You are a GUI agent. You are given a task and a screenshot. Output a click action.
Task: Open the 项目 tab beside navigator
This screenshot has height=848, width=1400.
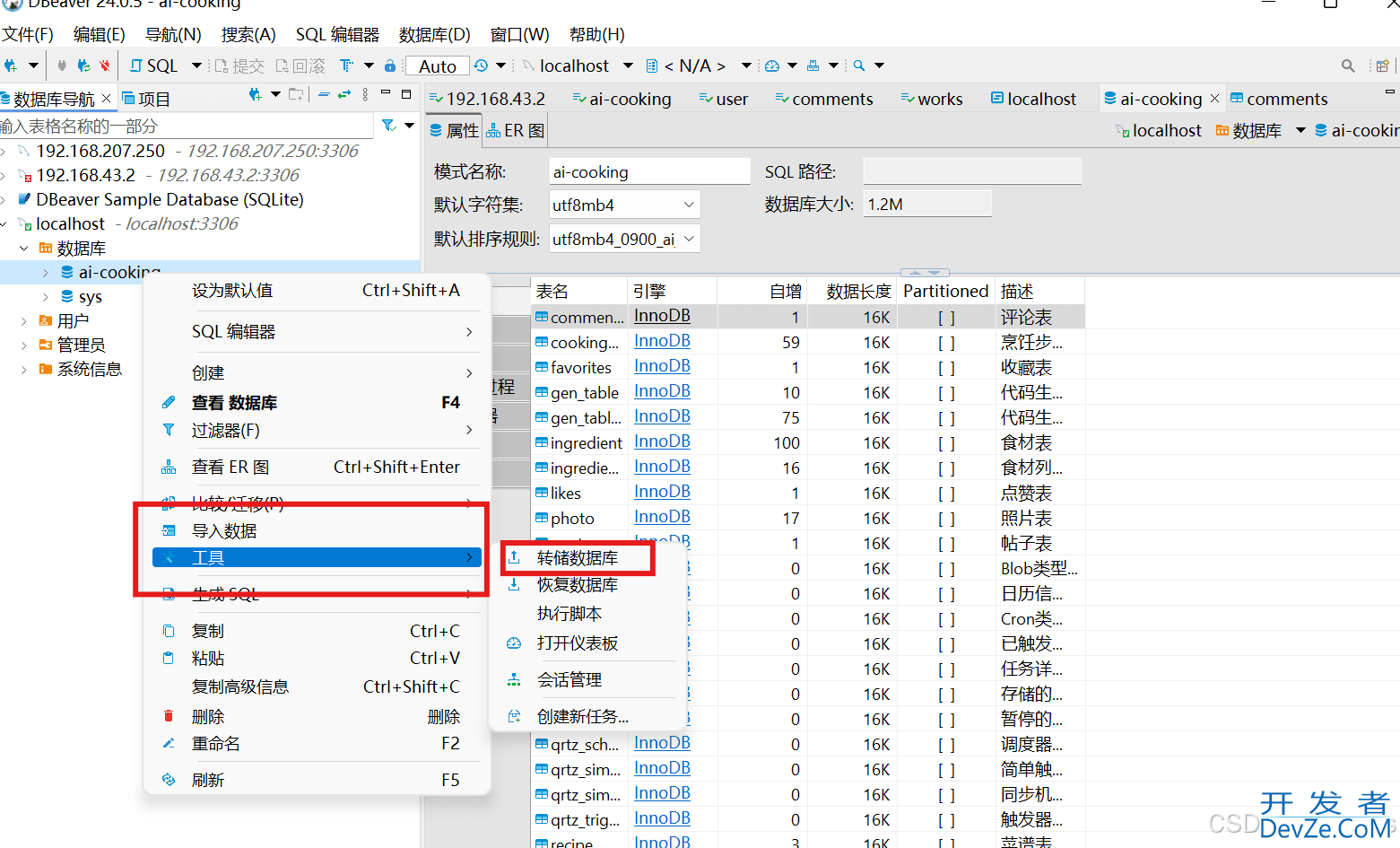tap(145, 99)
